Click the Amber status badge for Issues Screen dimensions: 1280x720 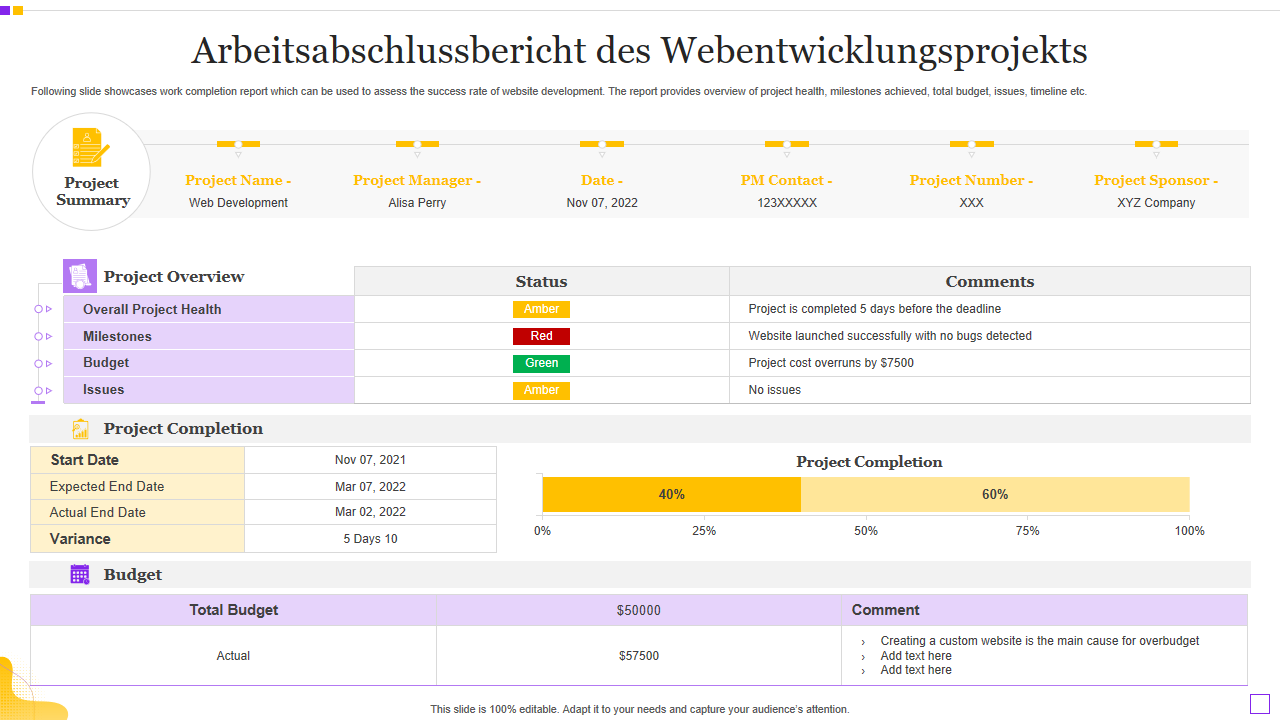[x=541, y=390]
